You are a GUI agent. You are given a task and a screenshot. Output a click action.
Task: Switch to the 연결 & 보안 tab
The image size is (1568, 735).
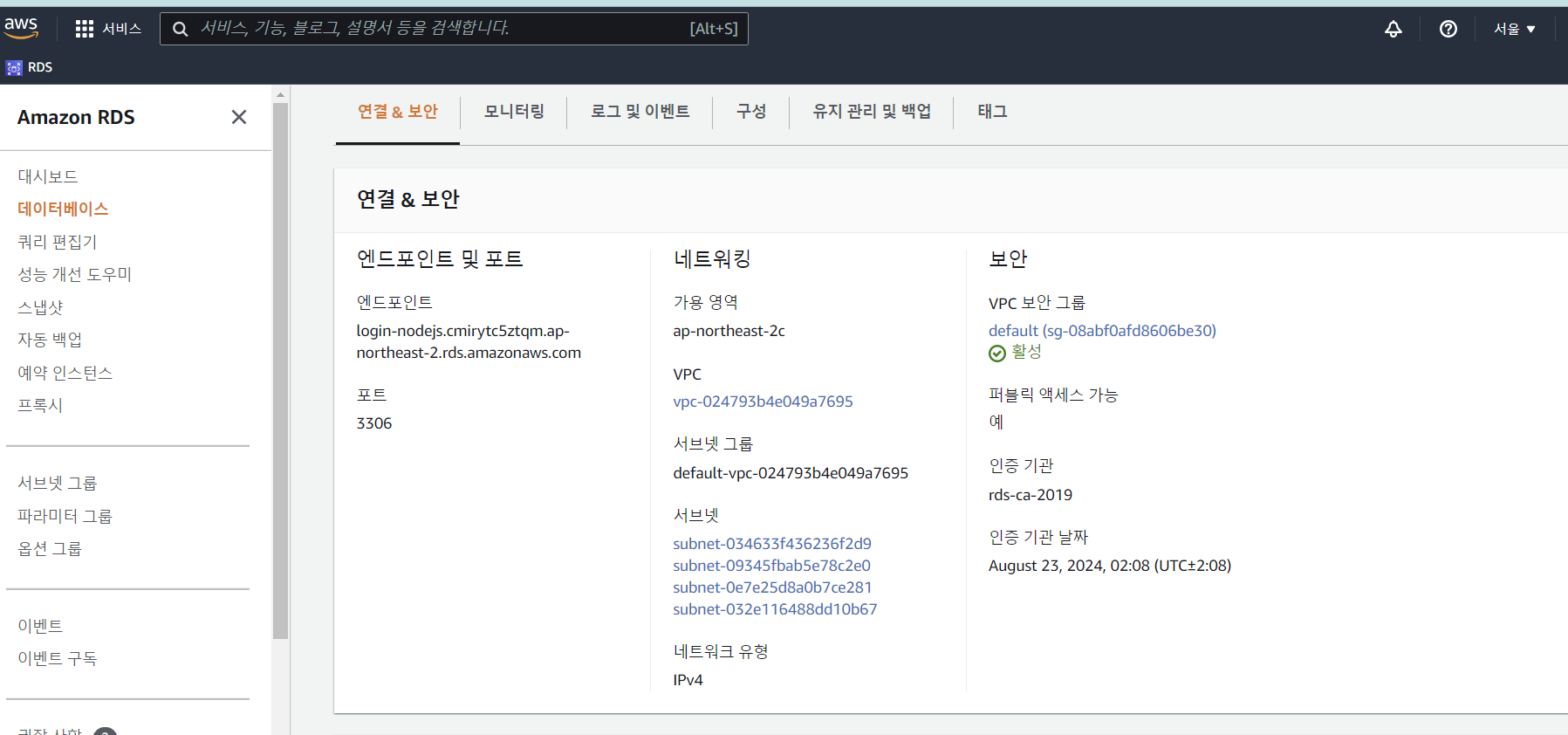pyautogui.click(x=398, y=112)
